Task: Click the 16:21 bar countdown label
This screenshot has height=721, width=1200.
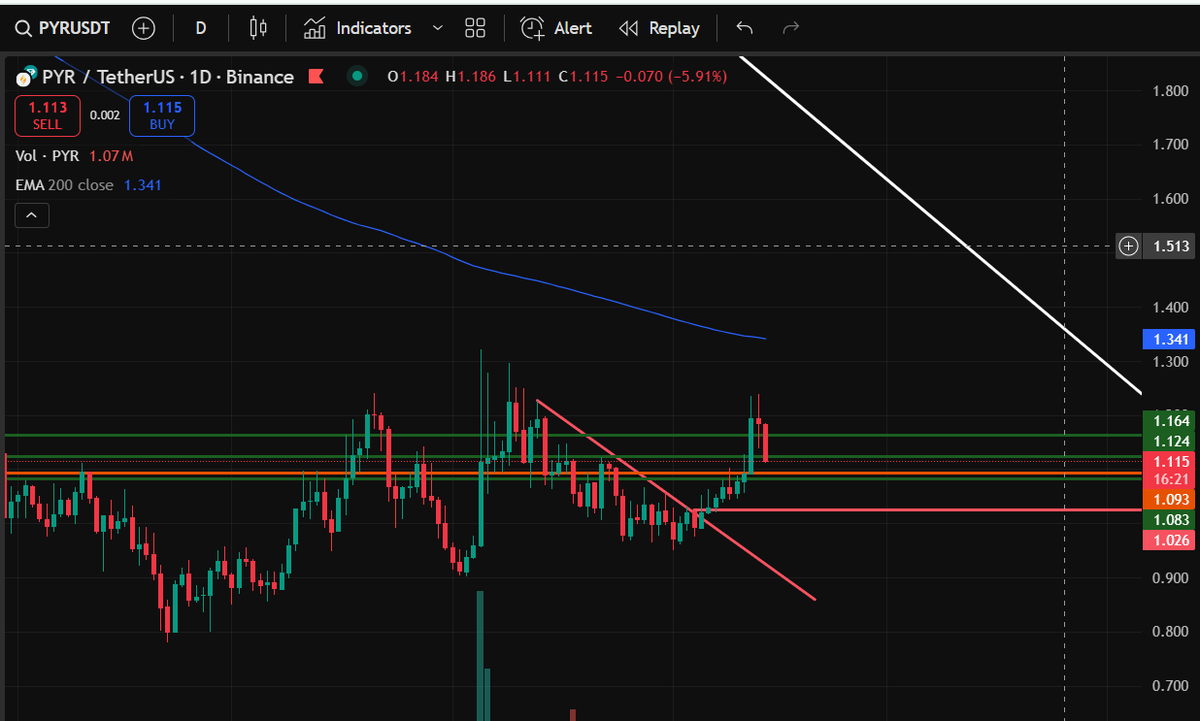Action: (x=1168, y=480)
